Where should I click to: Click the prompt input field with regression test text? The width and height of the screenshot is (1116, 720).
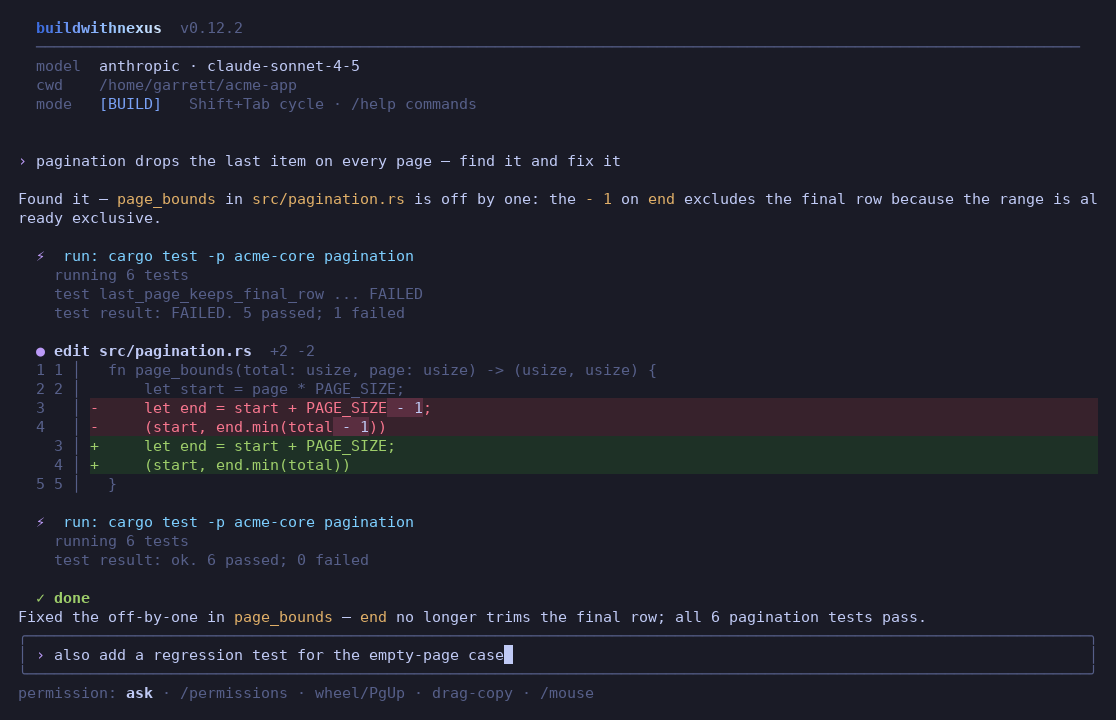(558, 655)
